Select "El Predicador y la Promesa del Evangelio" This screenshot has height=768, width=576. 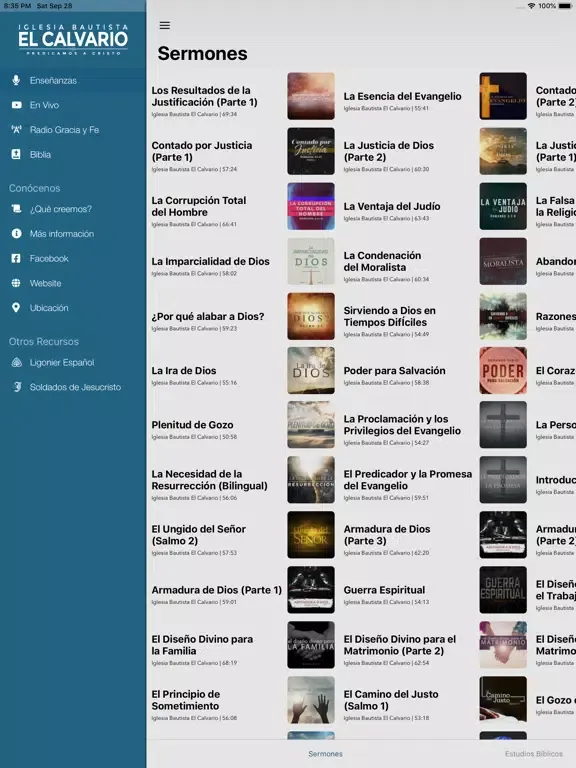[408, 480]
